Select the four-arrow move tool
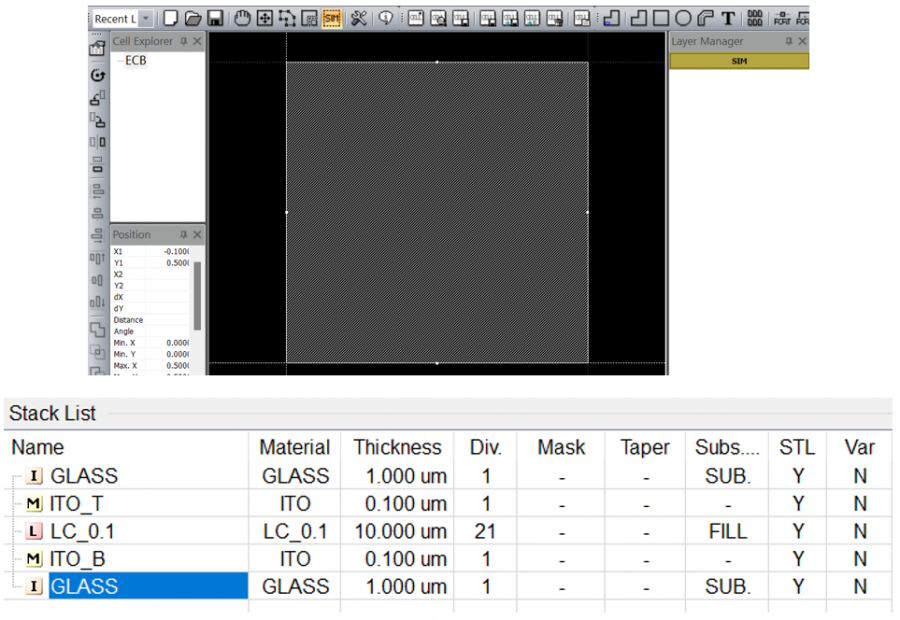This screenshot has height=620, width=900. pos(265,18)
